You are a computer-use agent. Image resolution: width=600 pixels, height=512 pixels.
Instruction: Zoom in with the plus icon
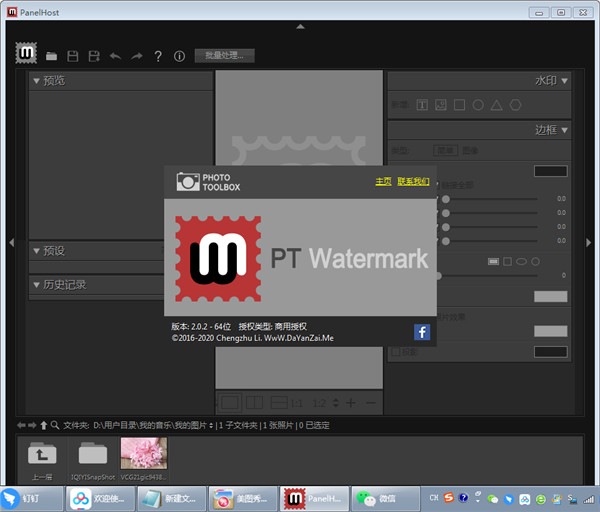click(351, 403)
